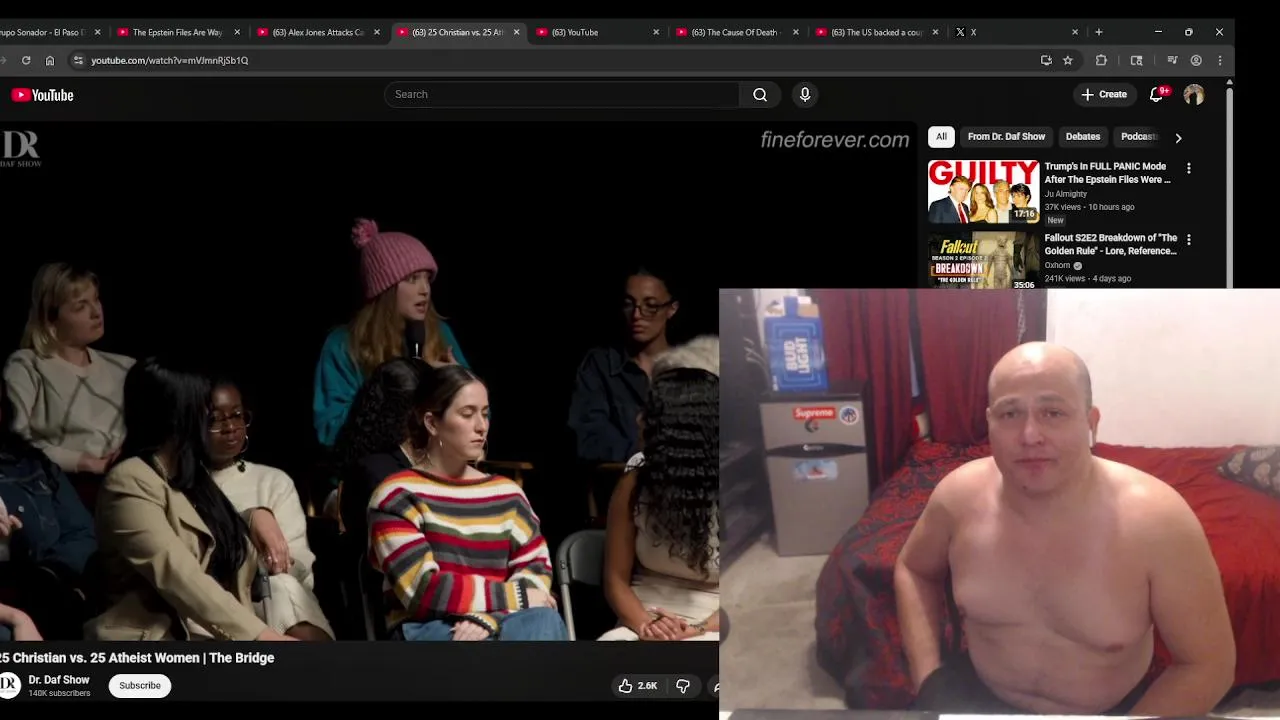Image resolution: width=1280 pixels, height=720 pixels.
Task: Open Dr. Daf Show channel name link
Action: pos(59,680)
